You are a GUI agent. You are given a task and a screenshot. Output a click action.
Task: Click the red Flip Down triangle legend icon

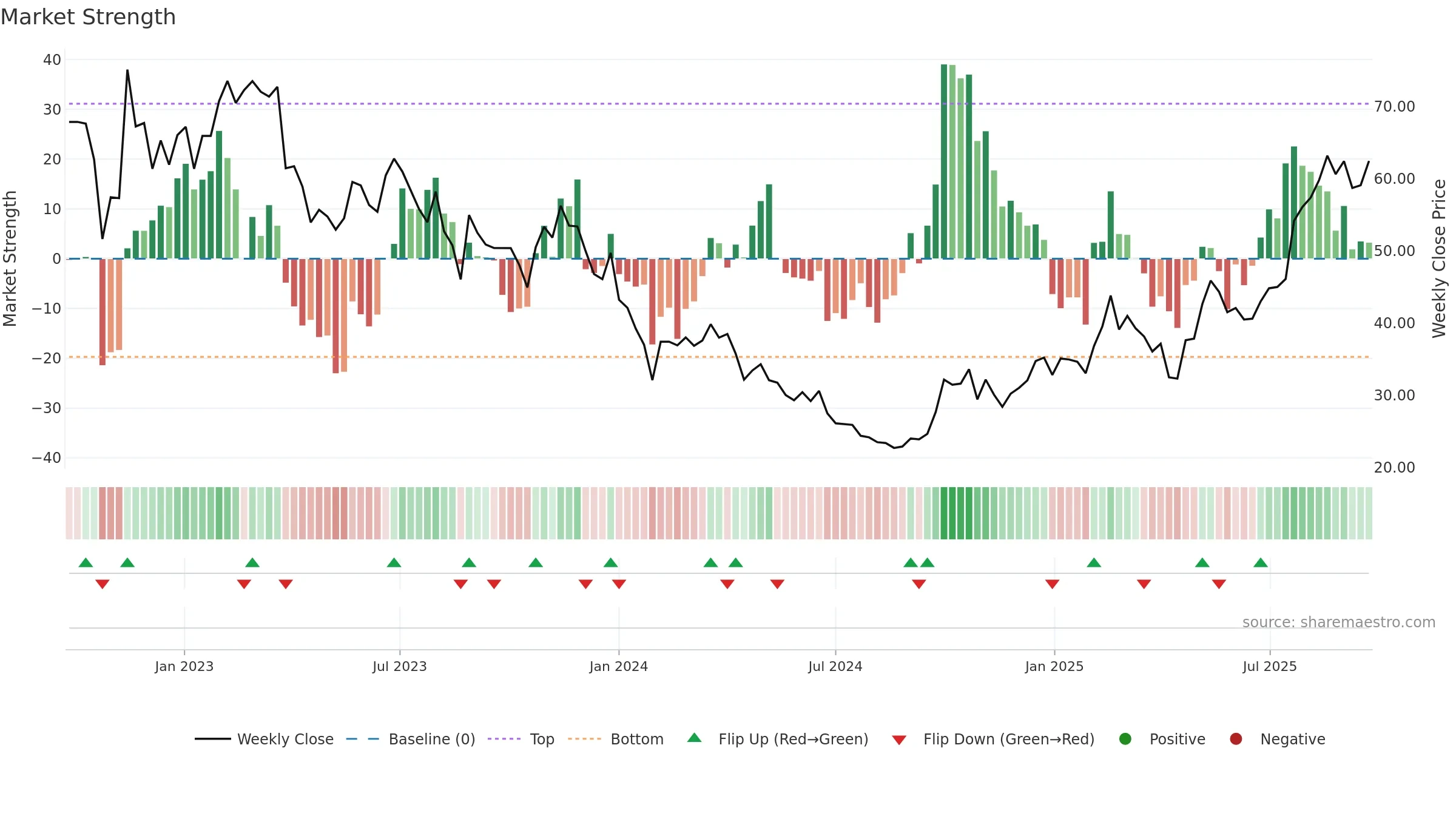[899, 740]
